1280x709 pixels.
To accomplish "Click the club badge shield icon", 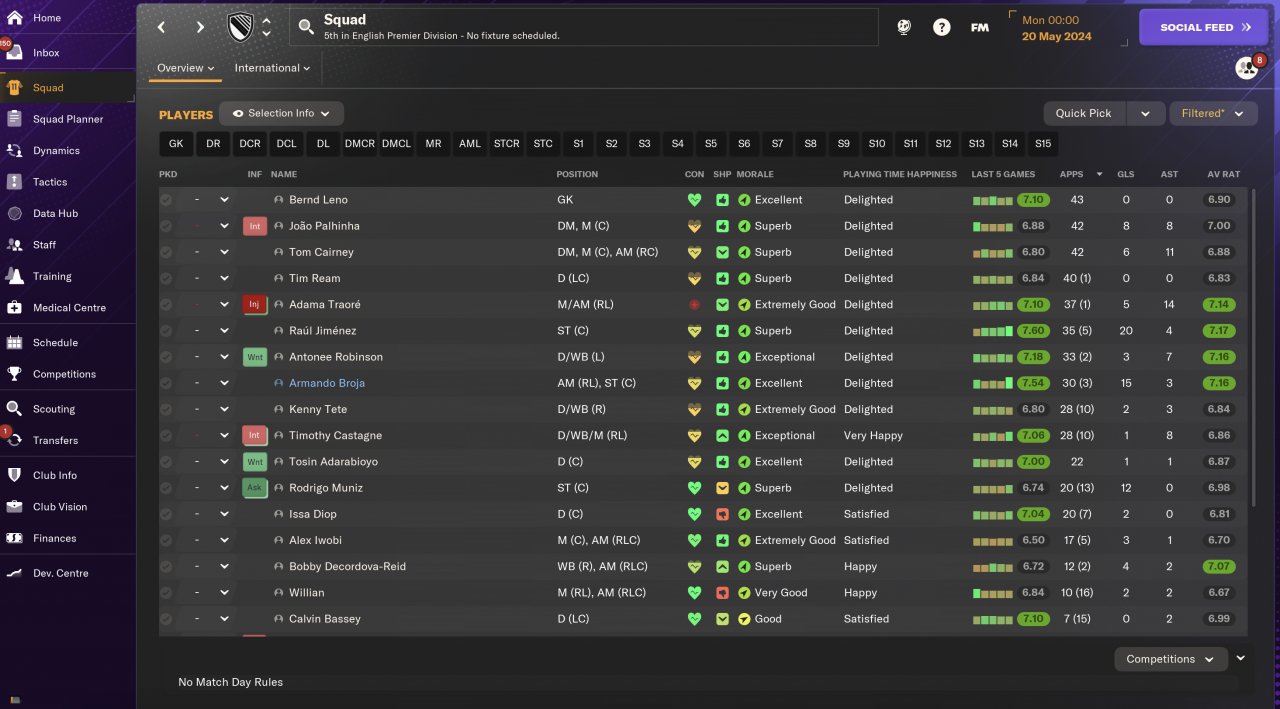I will click(241, 27).
